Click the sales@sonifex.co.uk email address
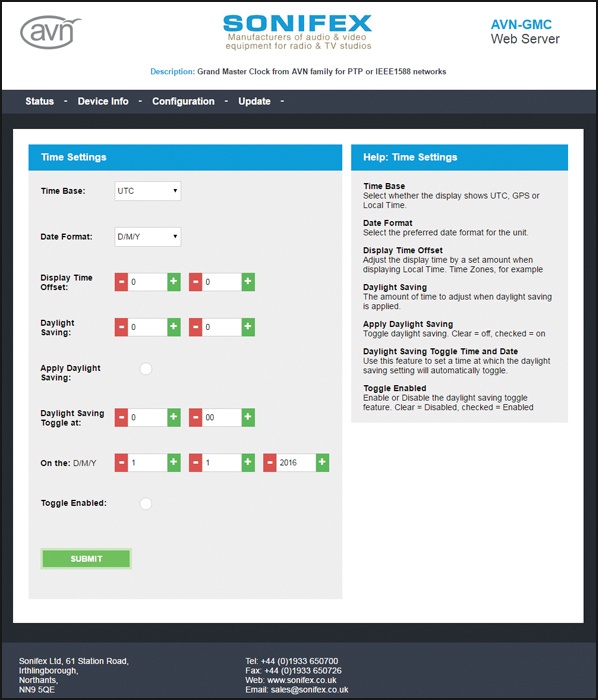This screenshot has height=700, width=598. click(x=309, y=690)
